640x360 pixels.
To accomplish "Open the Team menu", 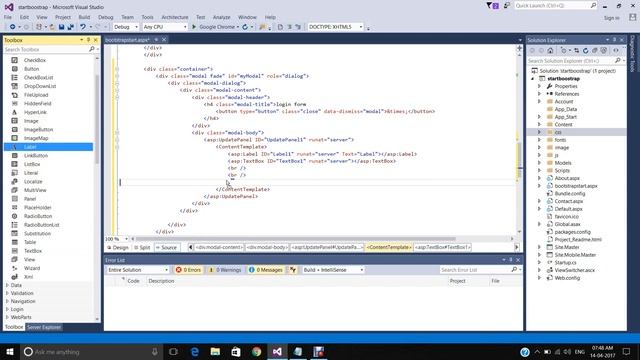I will pos(127,17).
